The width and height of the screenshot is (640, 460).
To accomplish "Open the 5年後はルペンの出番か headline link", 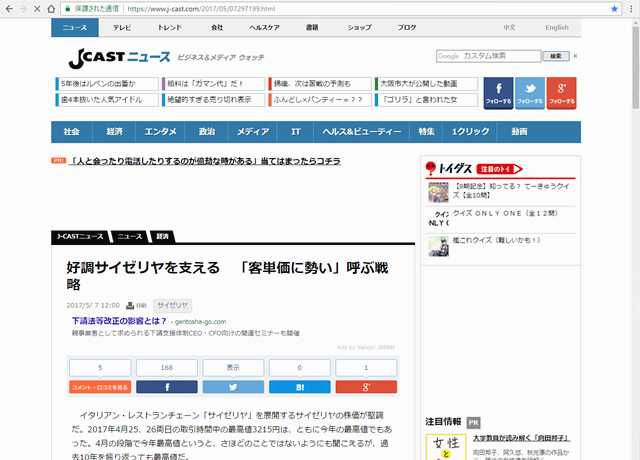I will [x=99, y=83].
